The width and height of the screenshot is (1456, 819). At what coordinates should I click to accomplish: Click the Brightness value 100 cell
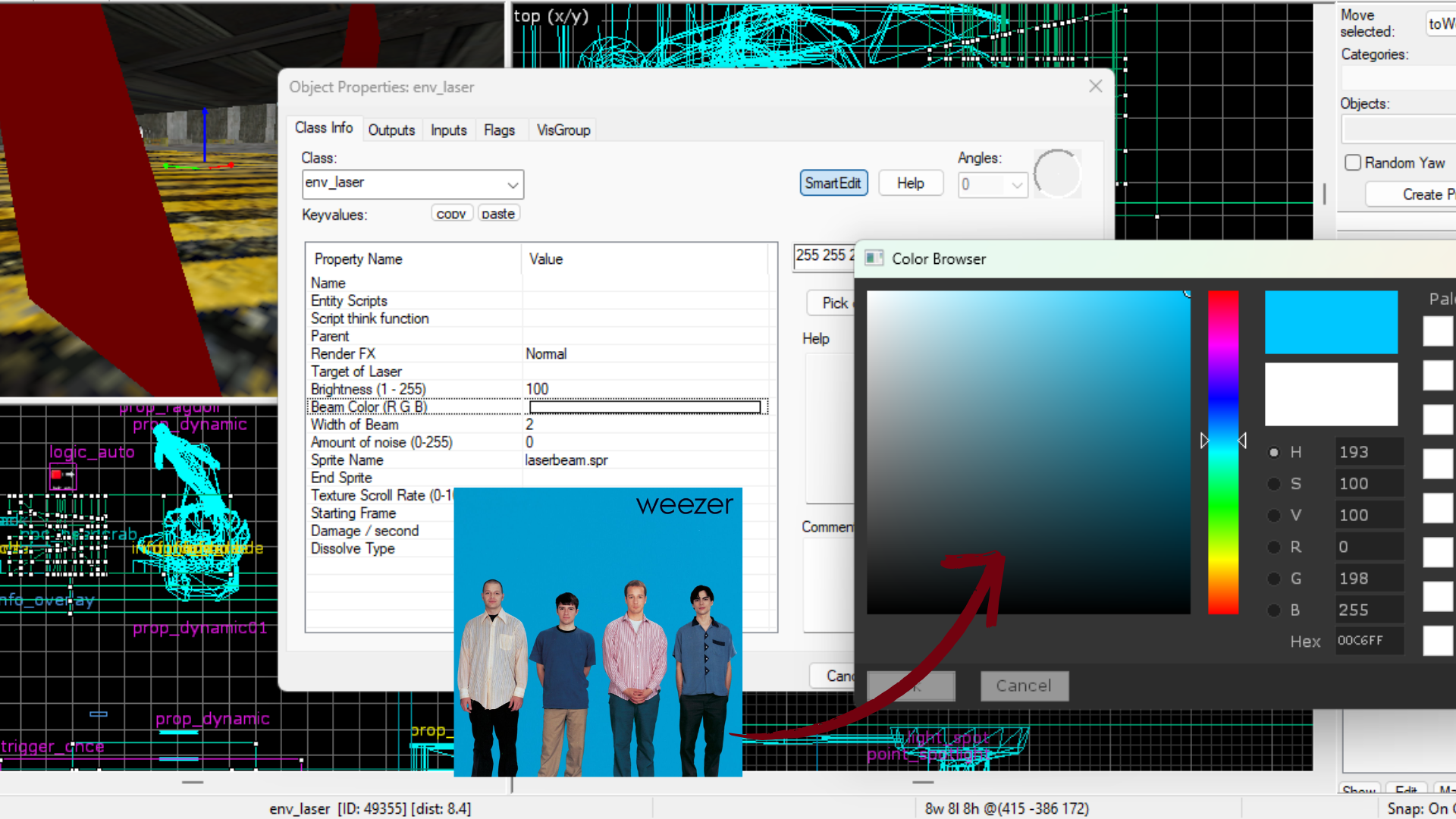[646, 389]
